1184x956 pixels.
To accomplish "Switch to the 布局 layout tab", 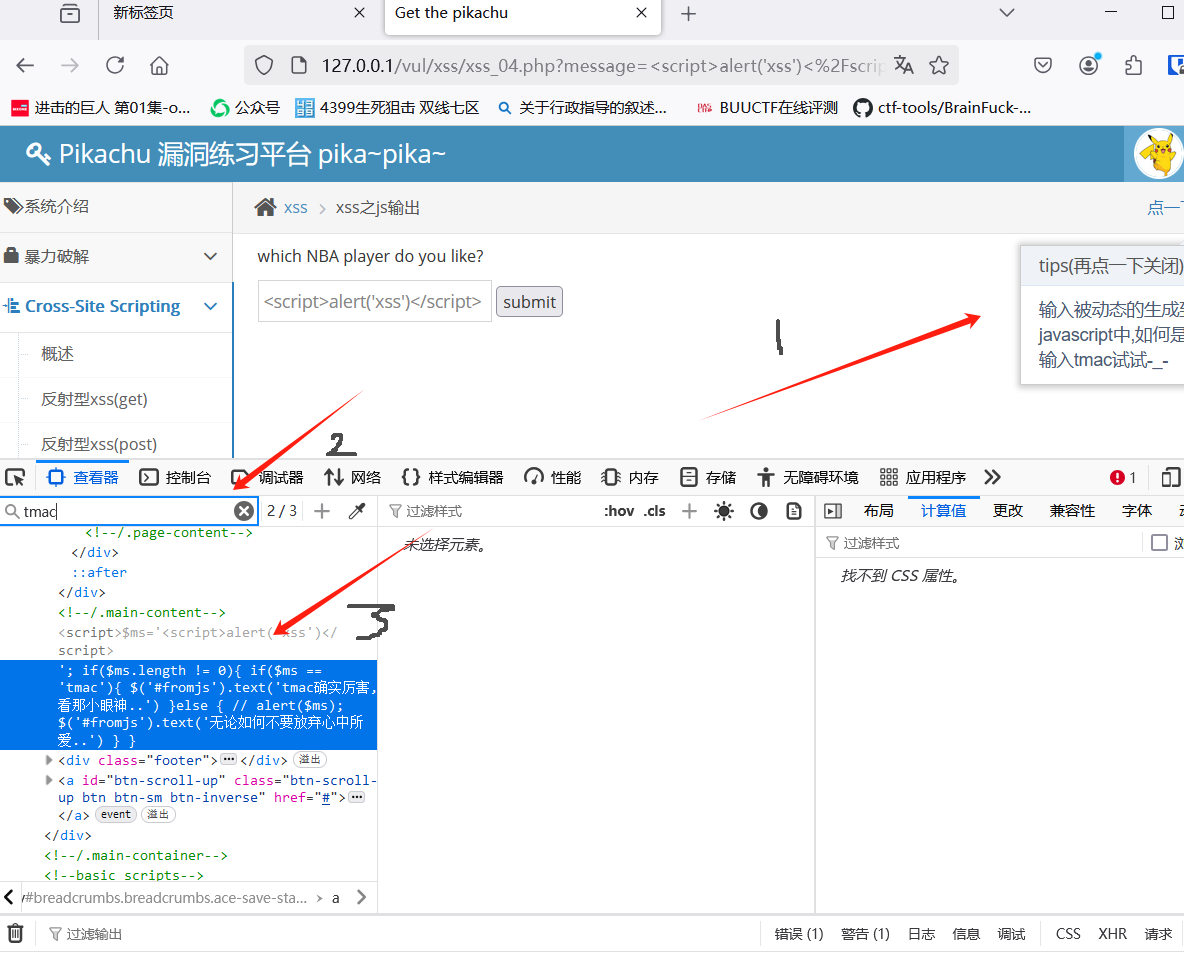I will point(878,511).
